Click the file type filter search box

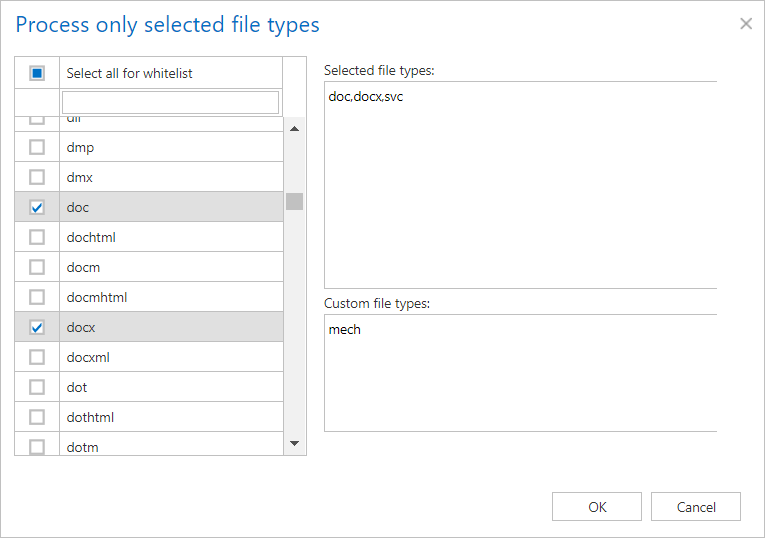tap(170, 102)
